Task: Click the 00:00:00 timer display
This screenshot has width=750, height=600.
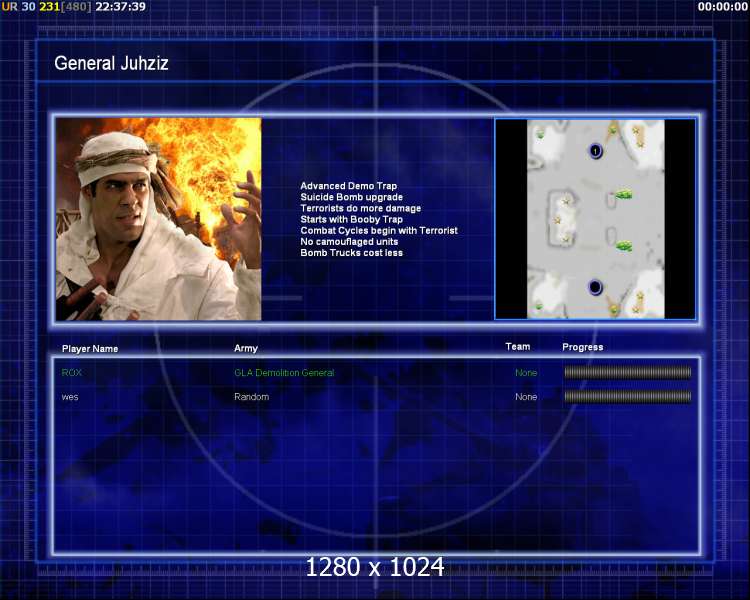Action: (x=723, y=7)
